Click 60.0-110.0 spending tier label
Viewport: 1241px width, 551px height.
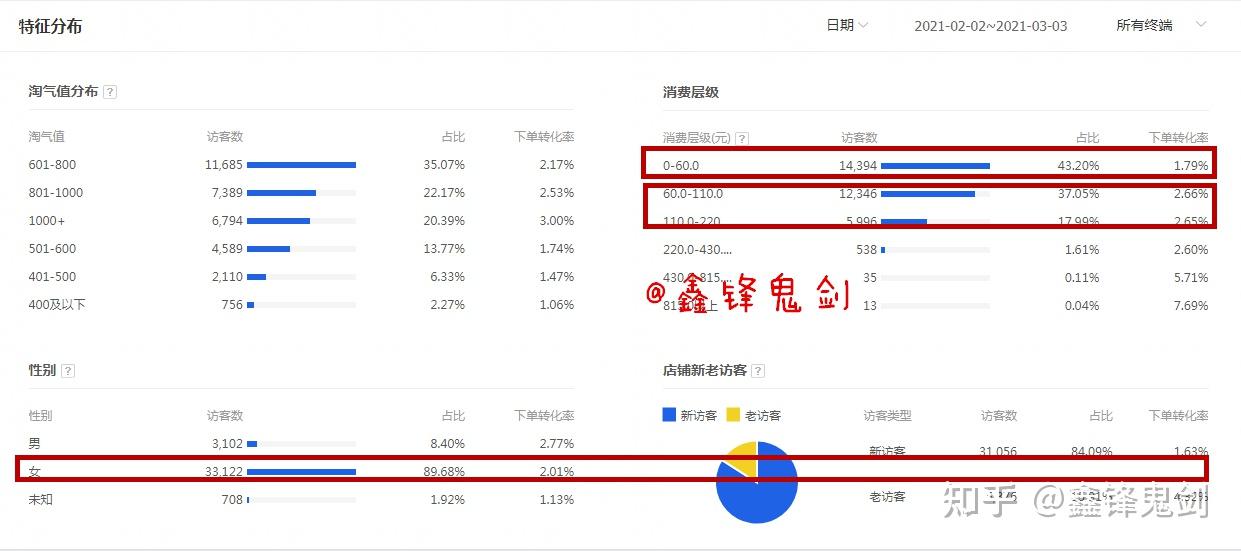click(x=693, y=194)
